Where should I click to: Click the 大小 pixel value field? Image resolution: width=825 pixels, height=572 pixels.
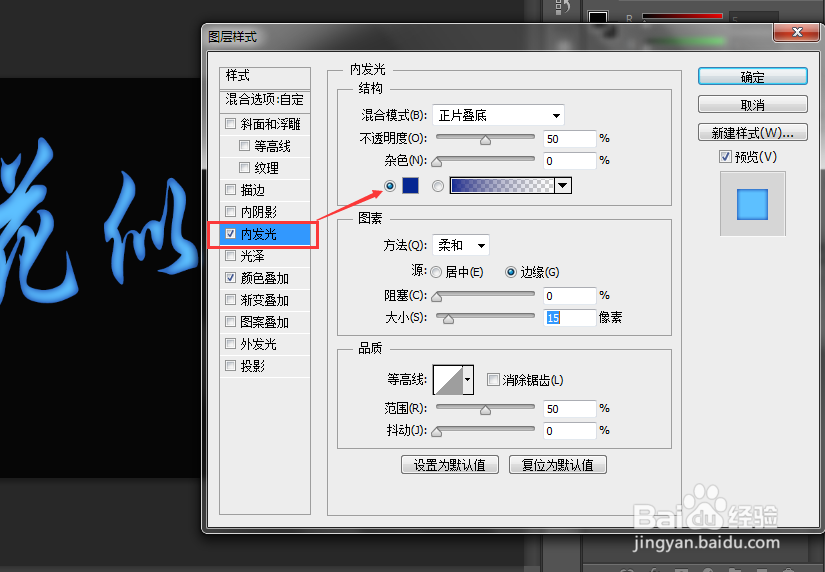[570, 318]
